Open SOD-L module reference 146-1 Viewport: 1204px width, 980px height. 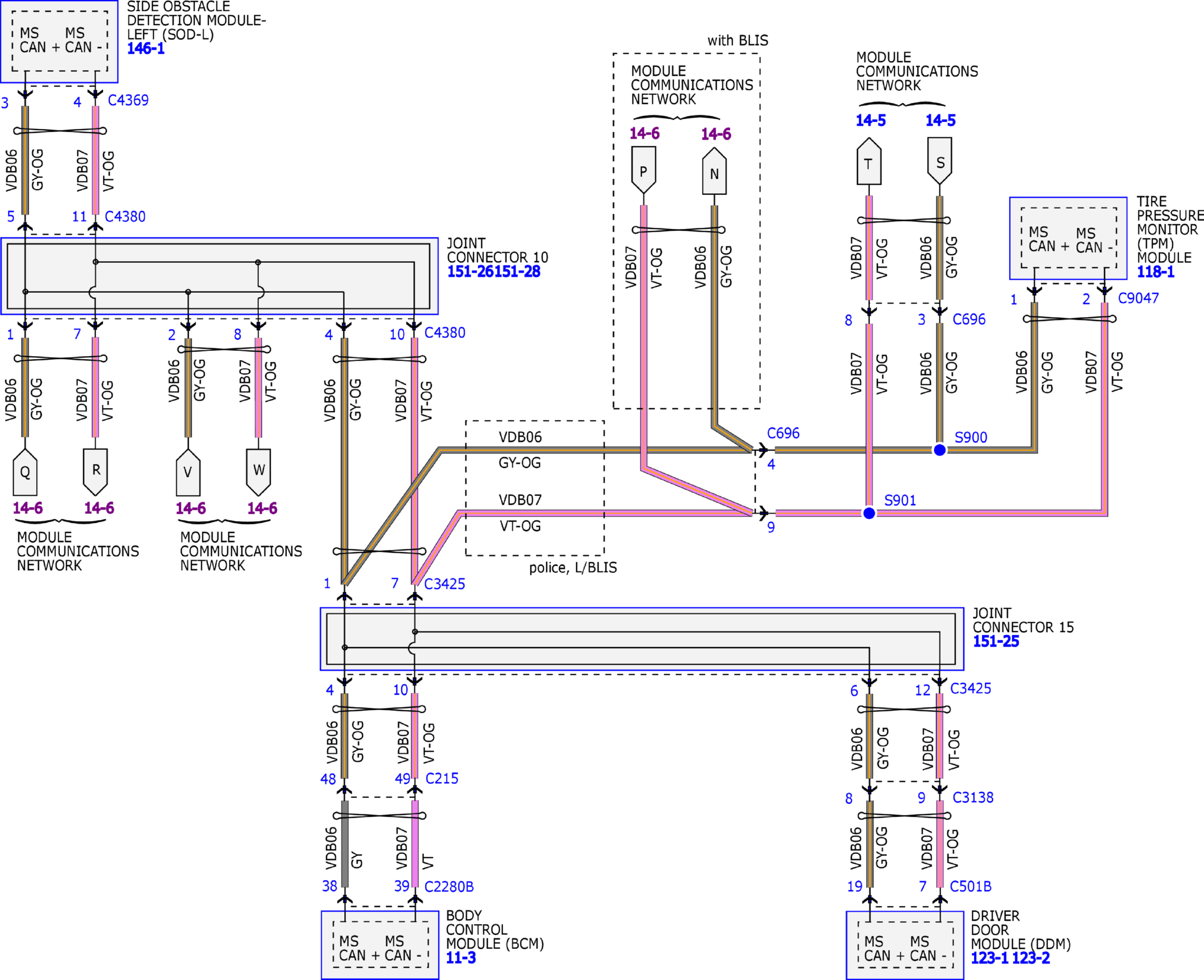[x=146, y=49]
